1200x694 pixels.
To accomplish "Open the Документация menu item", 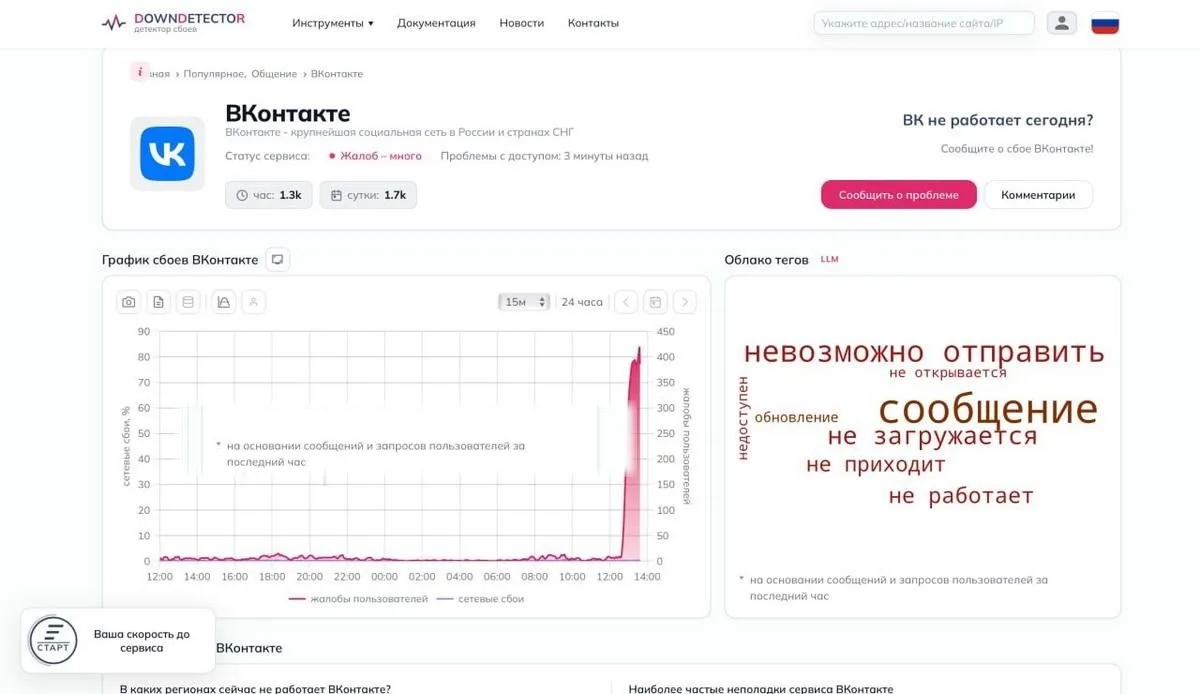I will click(436, 23).
